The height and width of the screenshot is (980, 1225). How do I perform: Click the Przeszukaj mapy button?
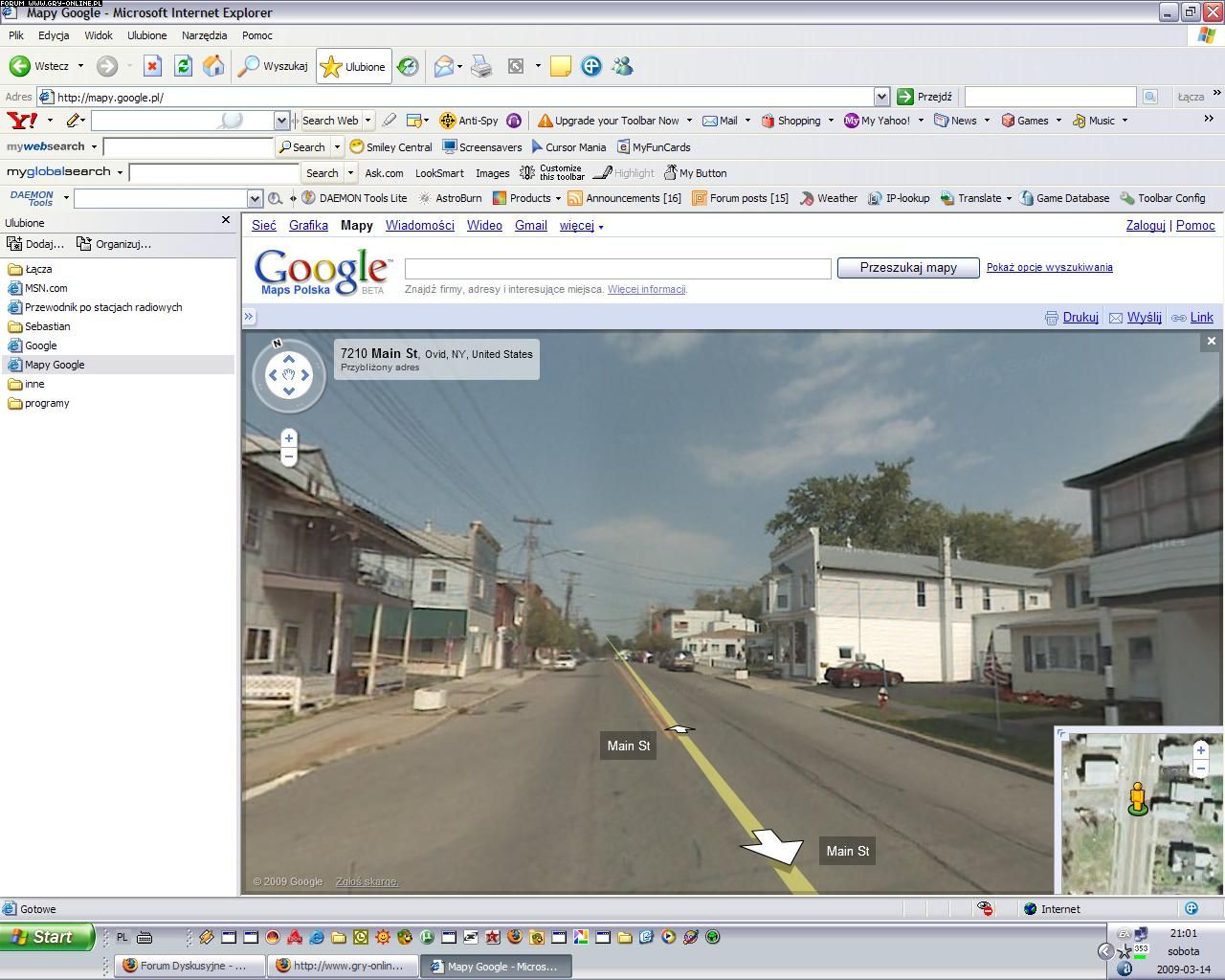tap(907, 268)
